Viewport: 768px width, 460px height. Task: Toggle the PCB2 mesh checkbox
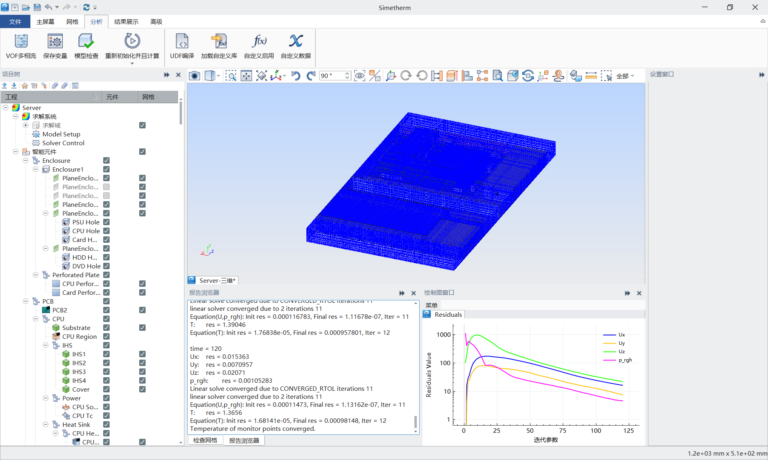tap(142, 310)
